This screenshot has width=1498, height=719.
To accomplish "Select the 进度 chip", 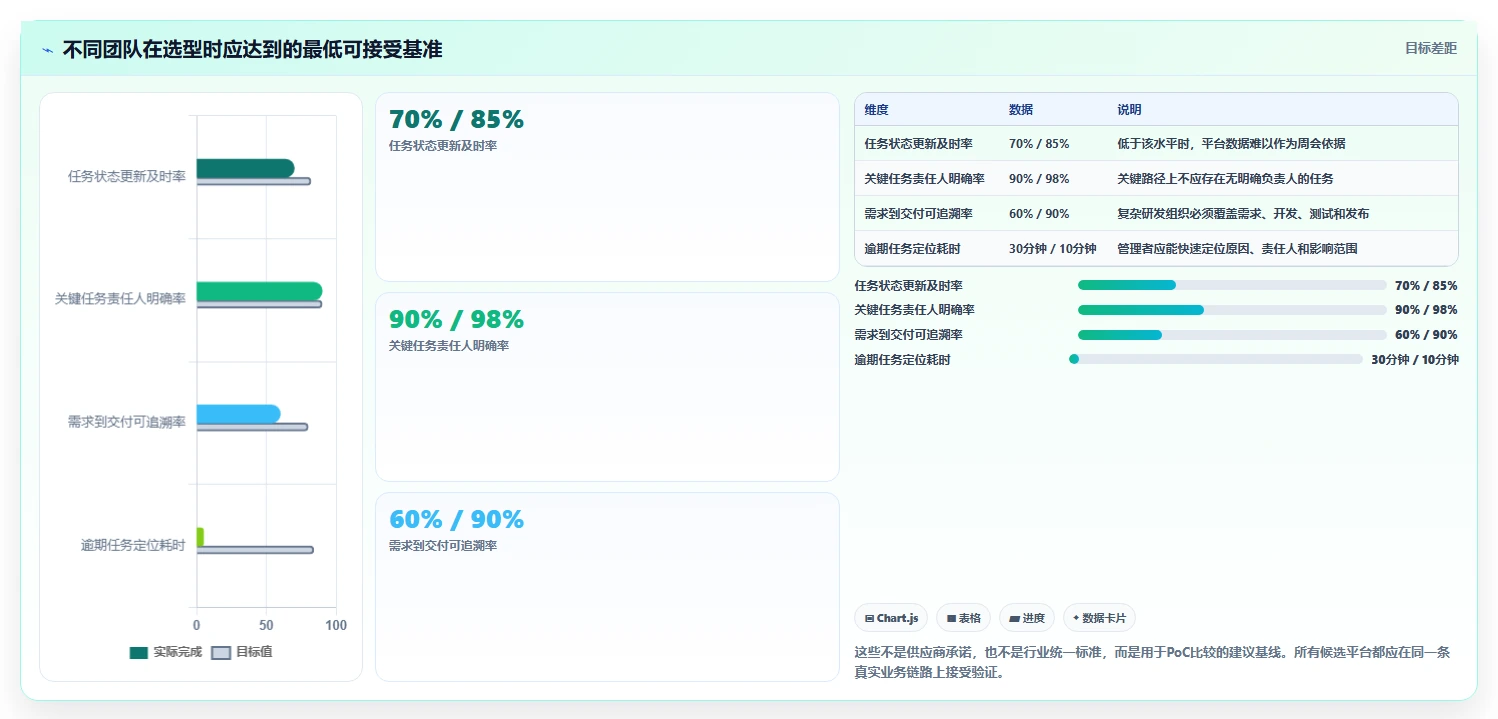I will coord(1027,618).
